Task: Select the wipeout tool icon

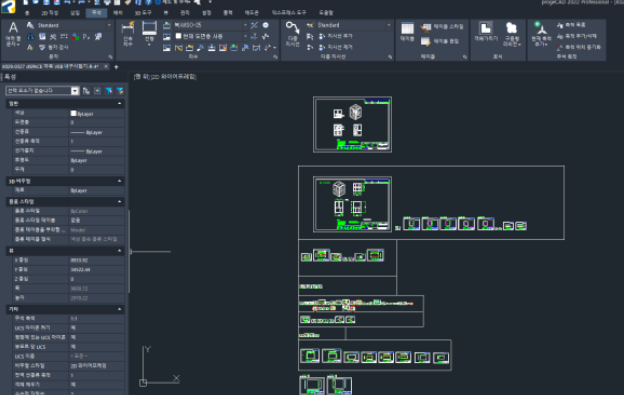Action: (486, 33)
